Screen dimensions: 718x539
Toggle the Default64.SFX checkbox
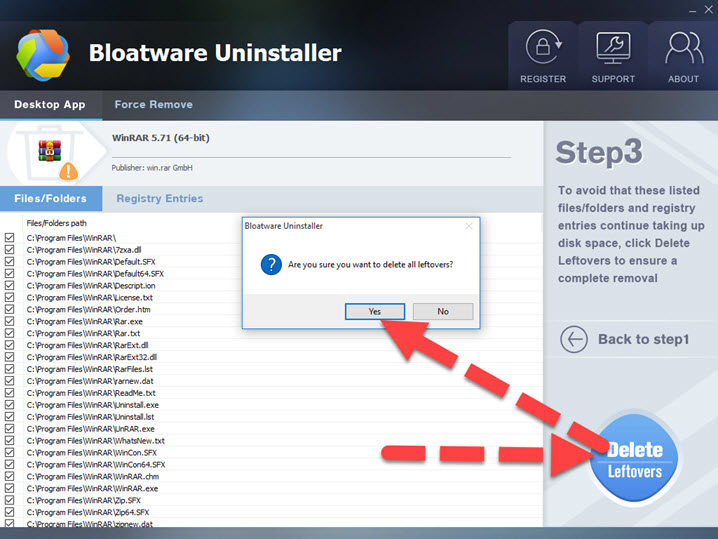[x=9, y=273]
